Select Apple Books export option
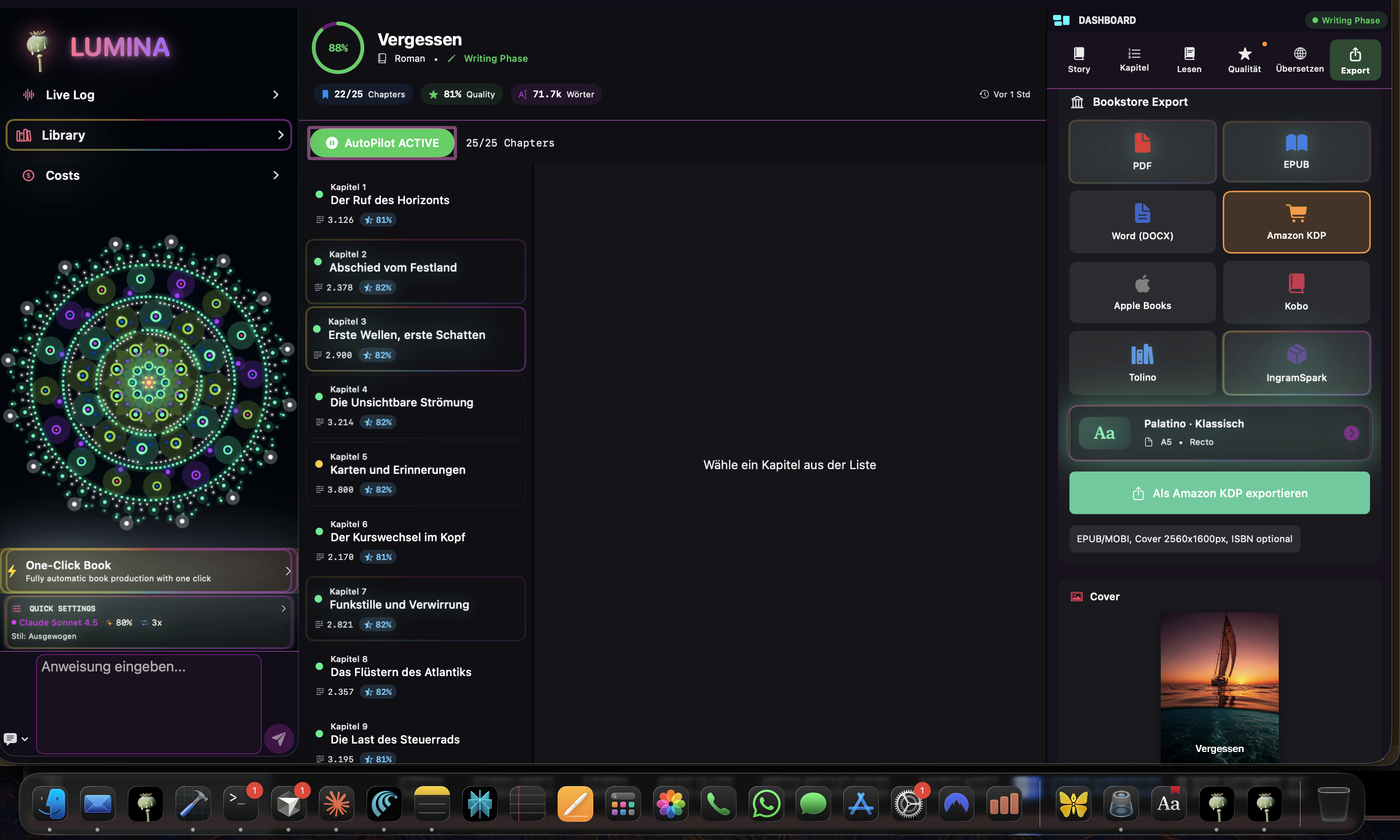This screenshot has height=840, width=1400. point(1142,292)
